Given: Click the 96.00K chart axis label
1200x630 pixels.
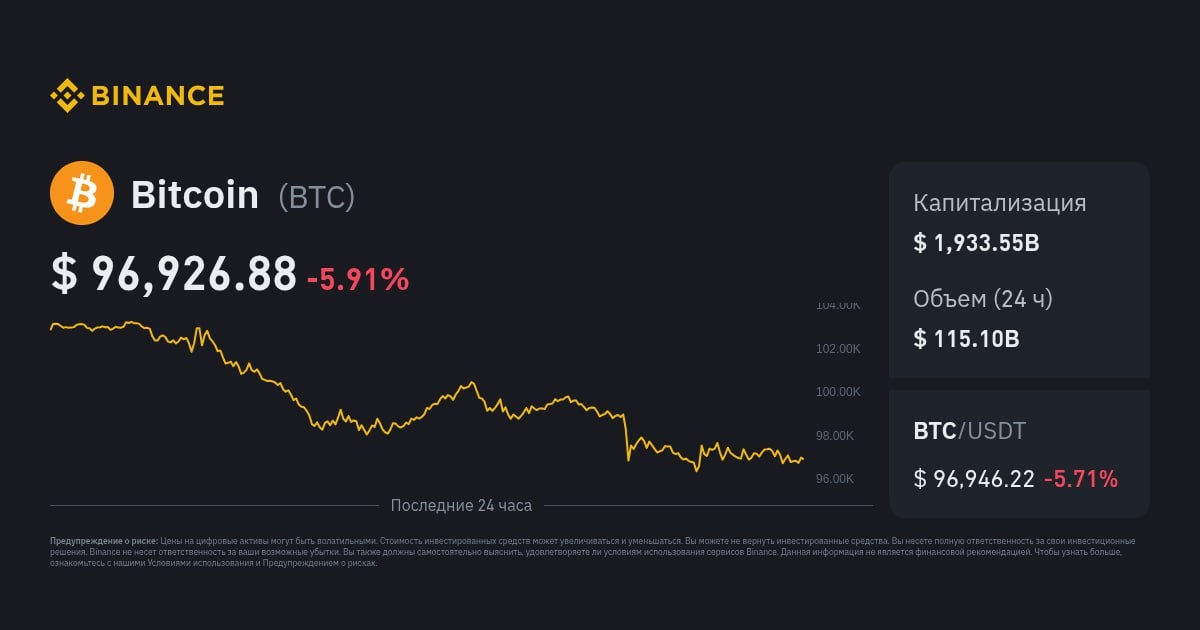Looking at the screenshot, I should [835, 479].
